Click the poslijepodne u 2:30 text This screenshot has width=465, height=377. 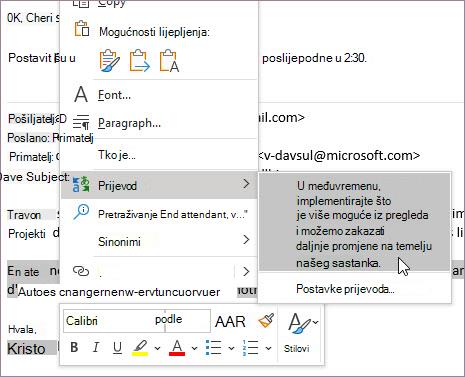[x=314, y=58]
